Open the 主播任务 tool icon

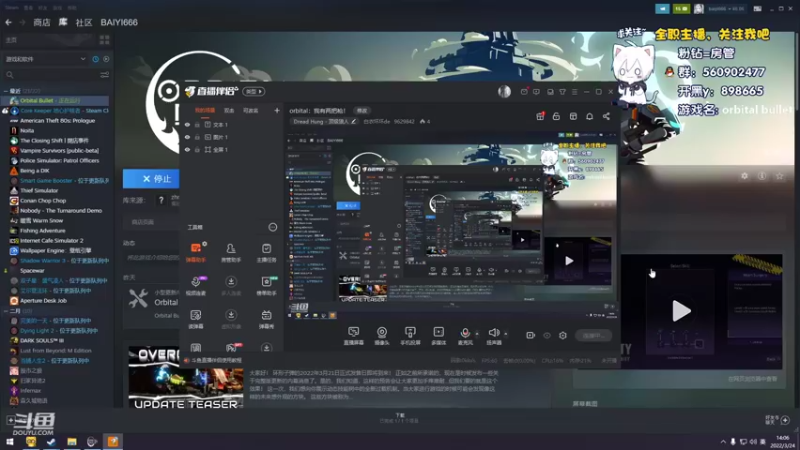pyautogui.click(x=266, y=252)
